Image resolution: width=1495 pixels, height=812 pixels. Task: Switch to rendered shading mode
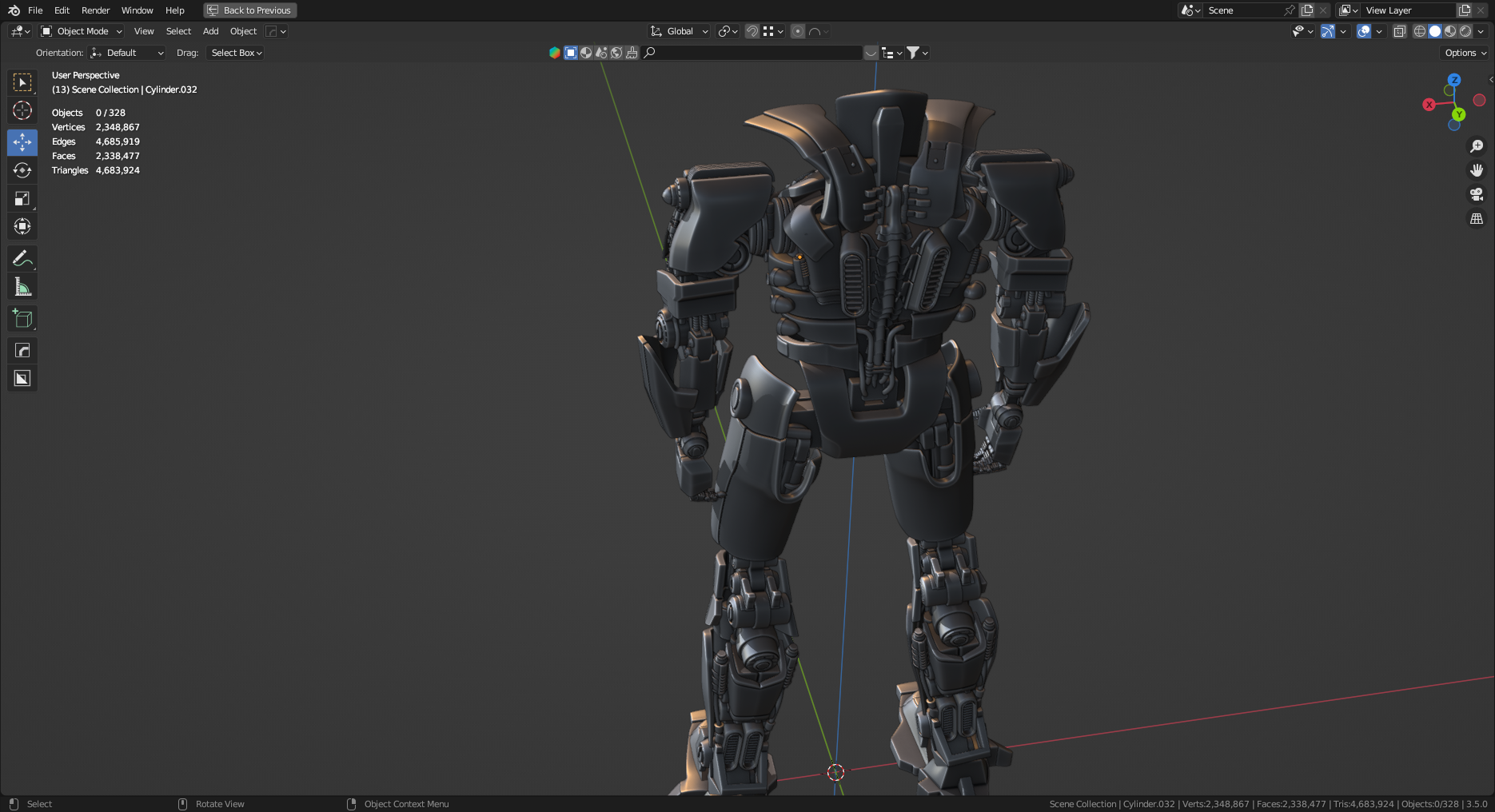pos(1465,31)
